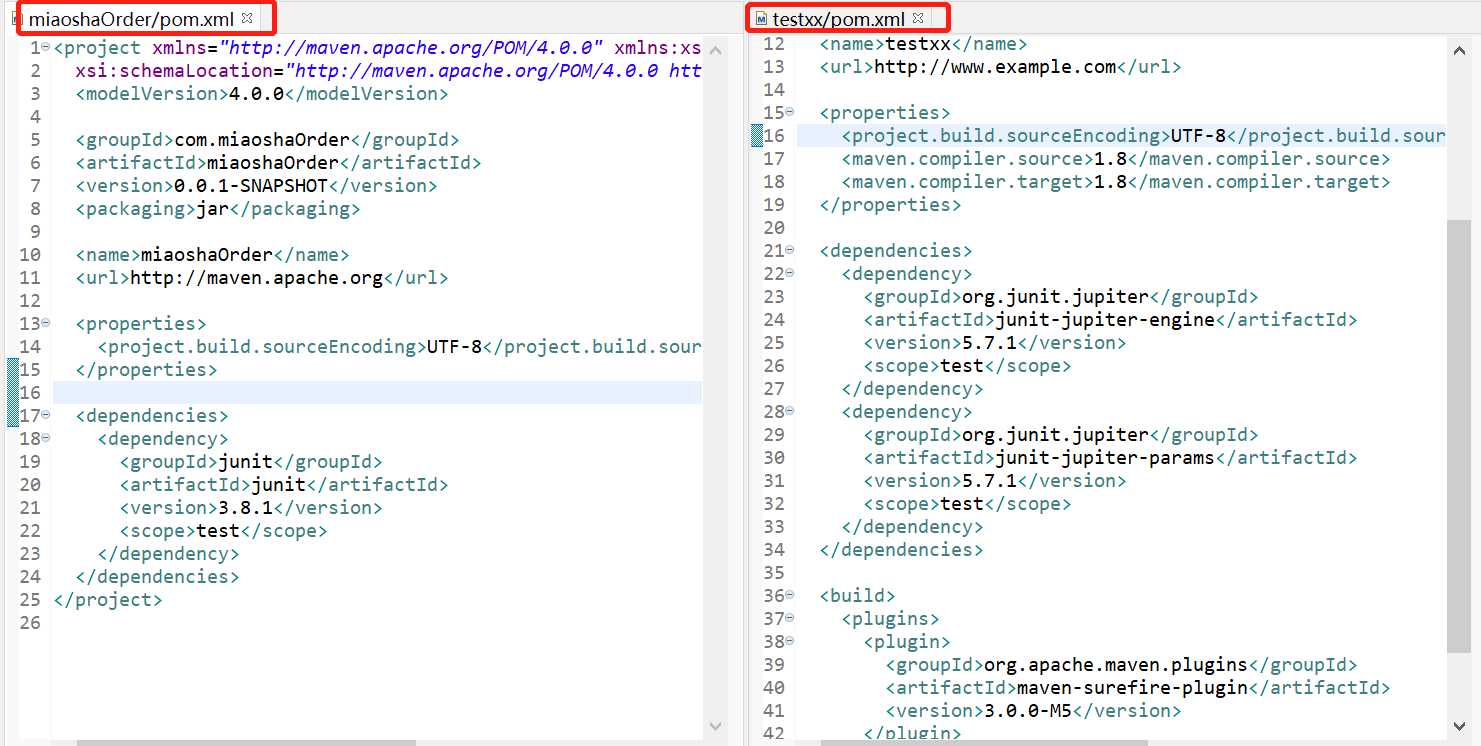1481x746 pixels.
Task: Click the closing </dependencies> tag on line 34 in testxx
Action: [901, 550]
